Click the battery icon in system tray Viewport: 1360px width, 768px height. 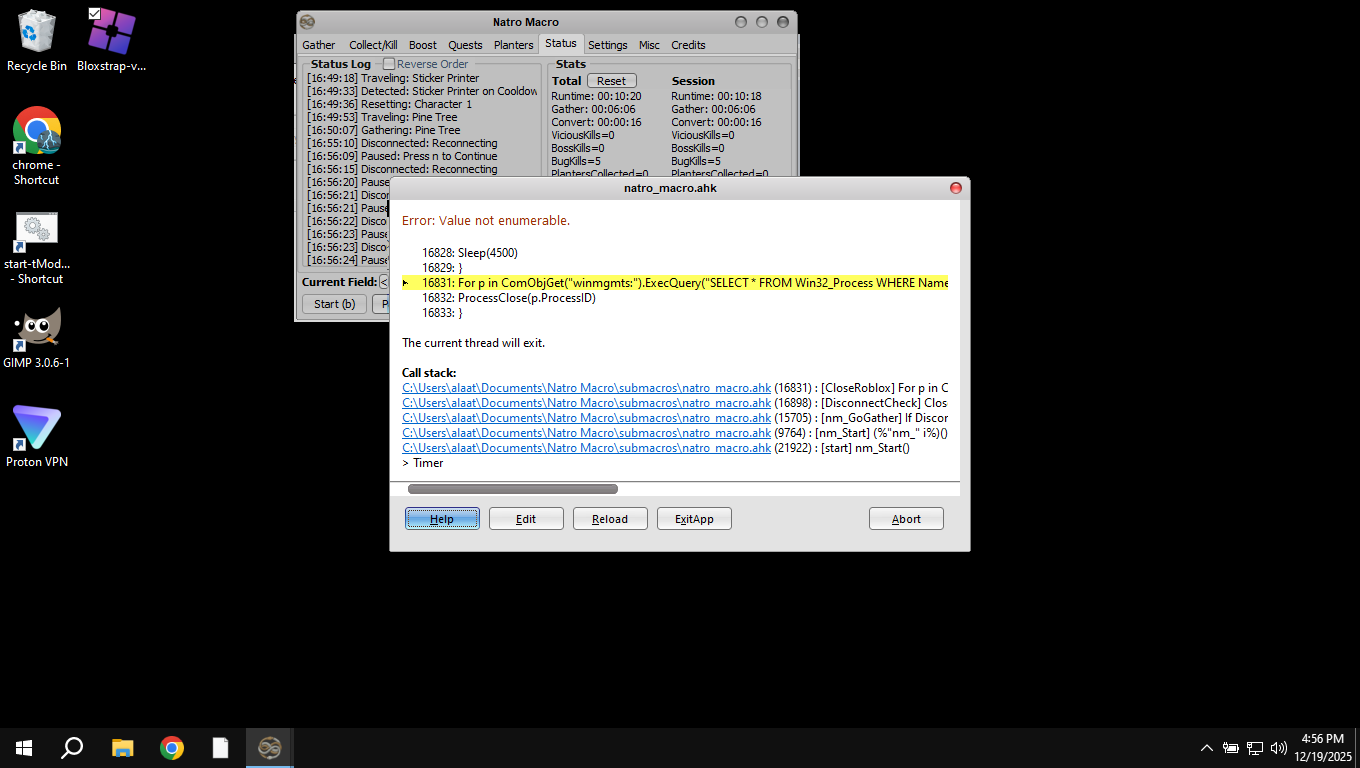click(x=1231, y=748)
